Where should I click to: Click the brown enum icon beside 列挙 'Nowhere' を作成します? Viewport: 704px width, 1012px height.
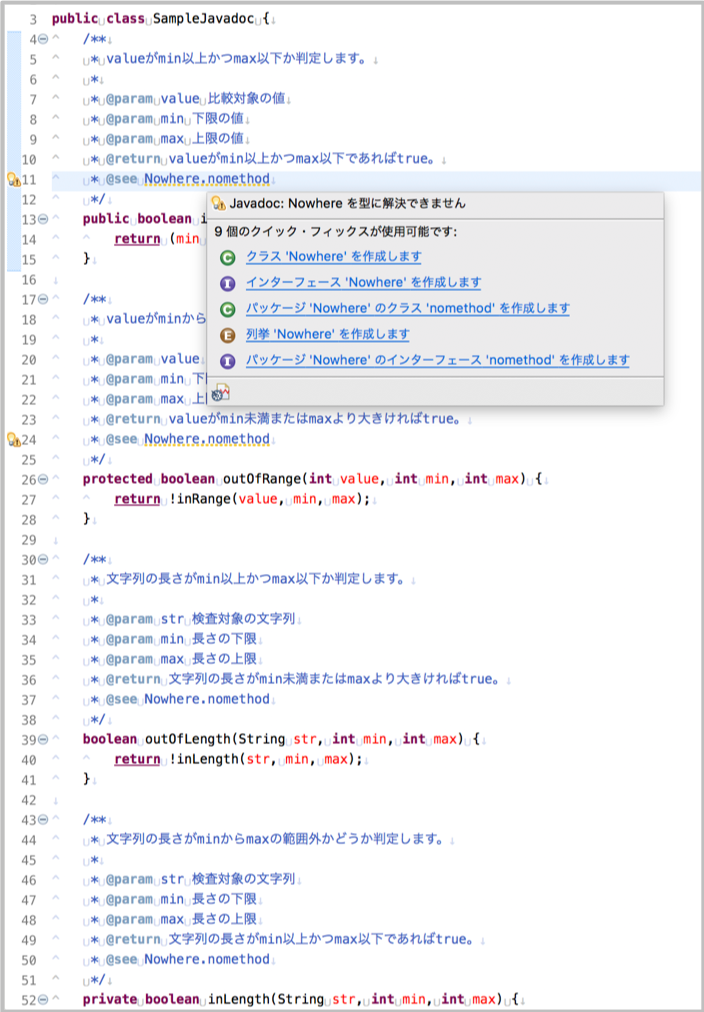click(x=227, y=336)
